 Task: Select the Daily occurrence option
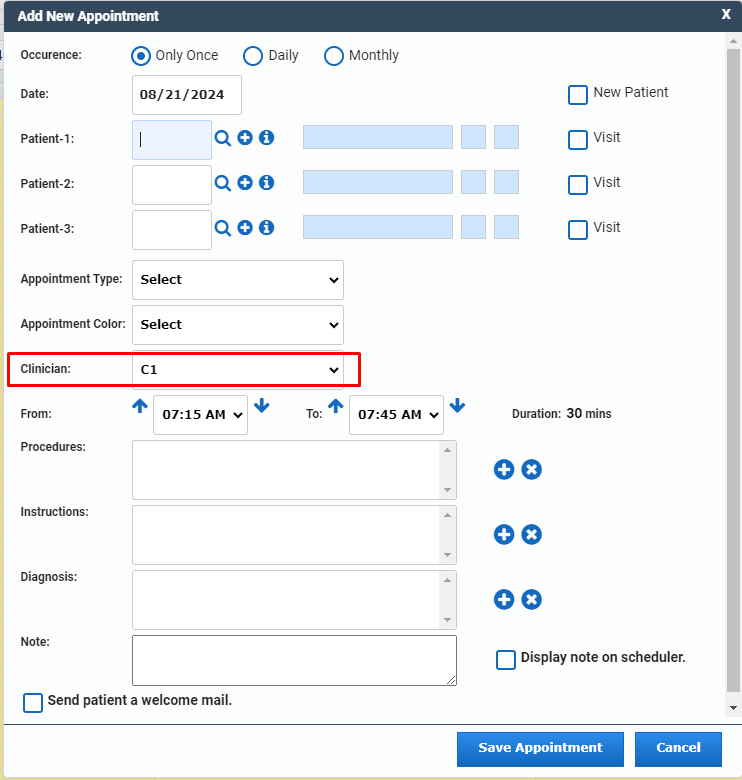[x=253, y=56]
